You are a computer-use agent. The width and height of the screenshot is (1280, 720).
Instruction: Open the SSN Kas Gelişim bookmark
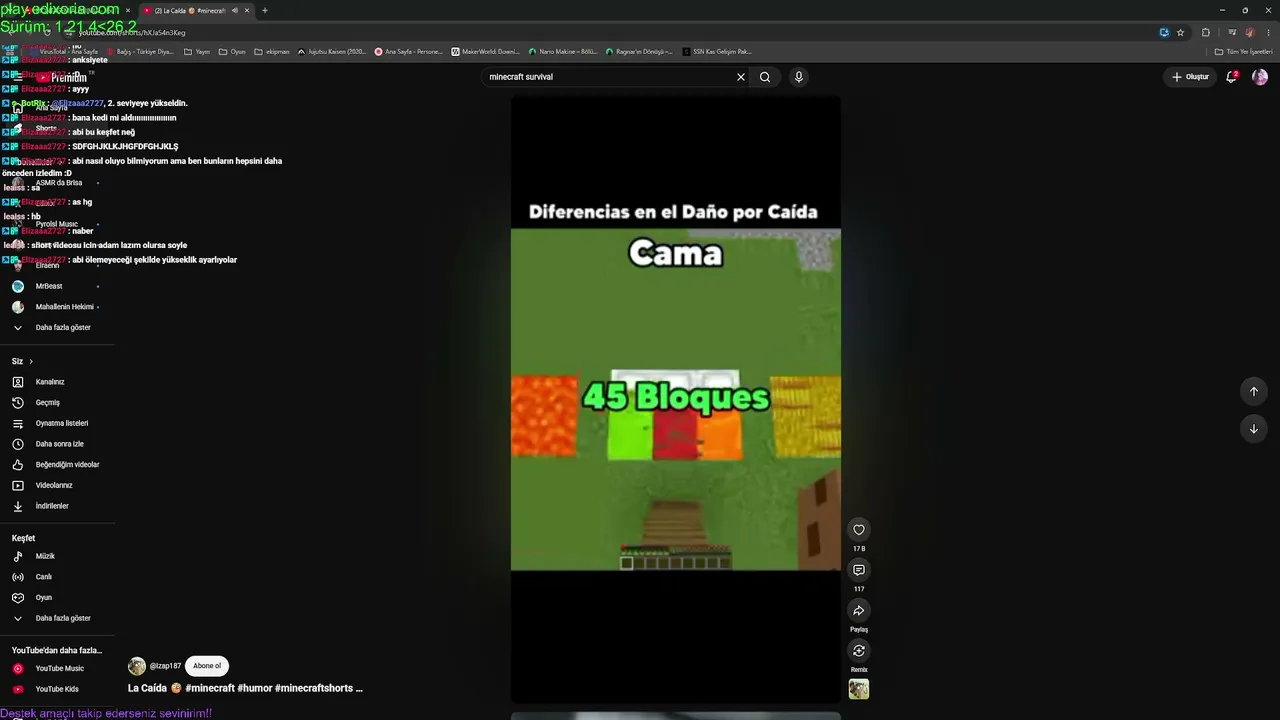pyautogui.click(x=715, y=51)
